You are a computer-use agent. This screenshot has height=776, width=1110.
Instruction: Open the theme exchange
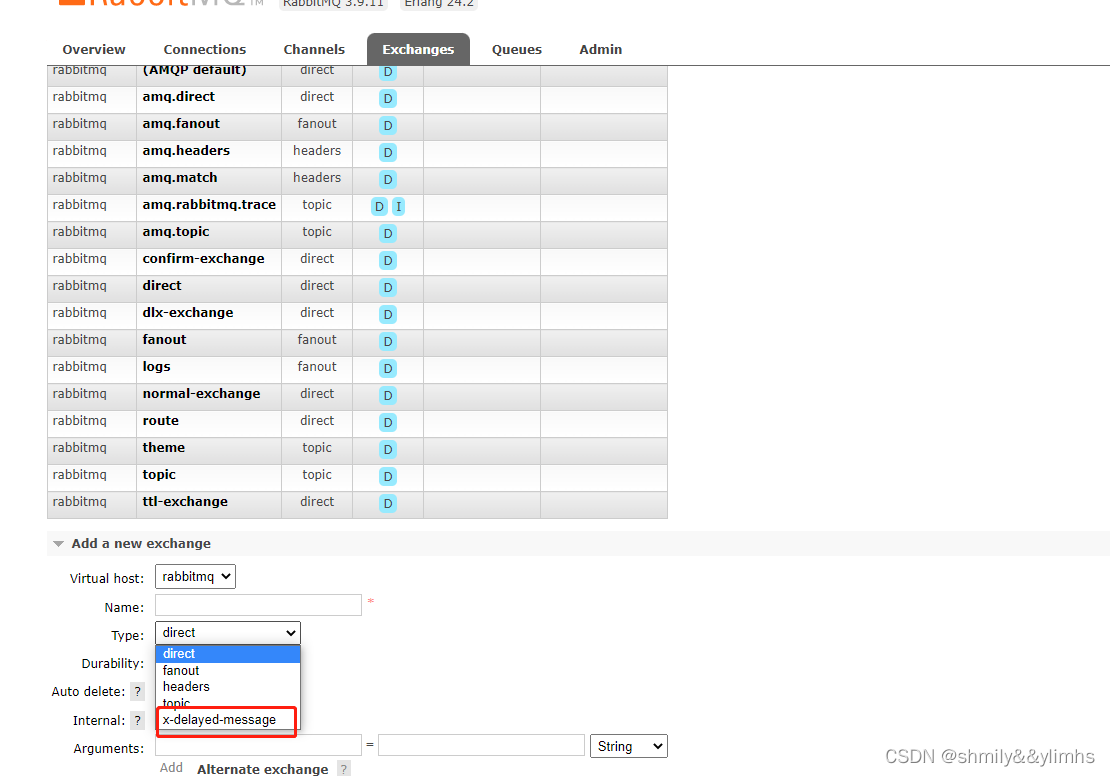click(164, 447)
